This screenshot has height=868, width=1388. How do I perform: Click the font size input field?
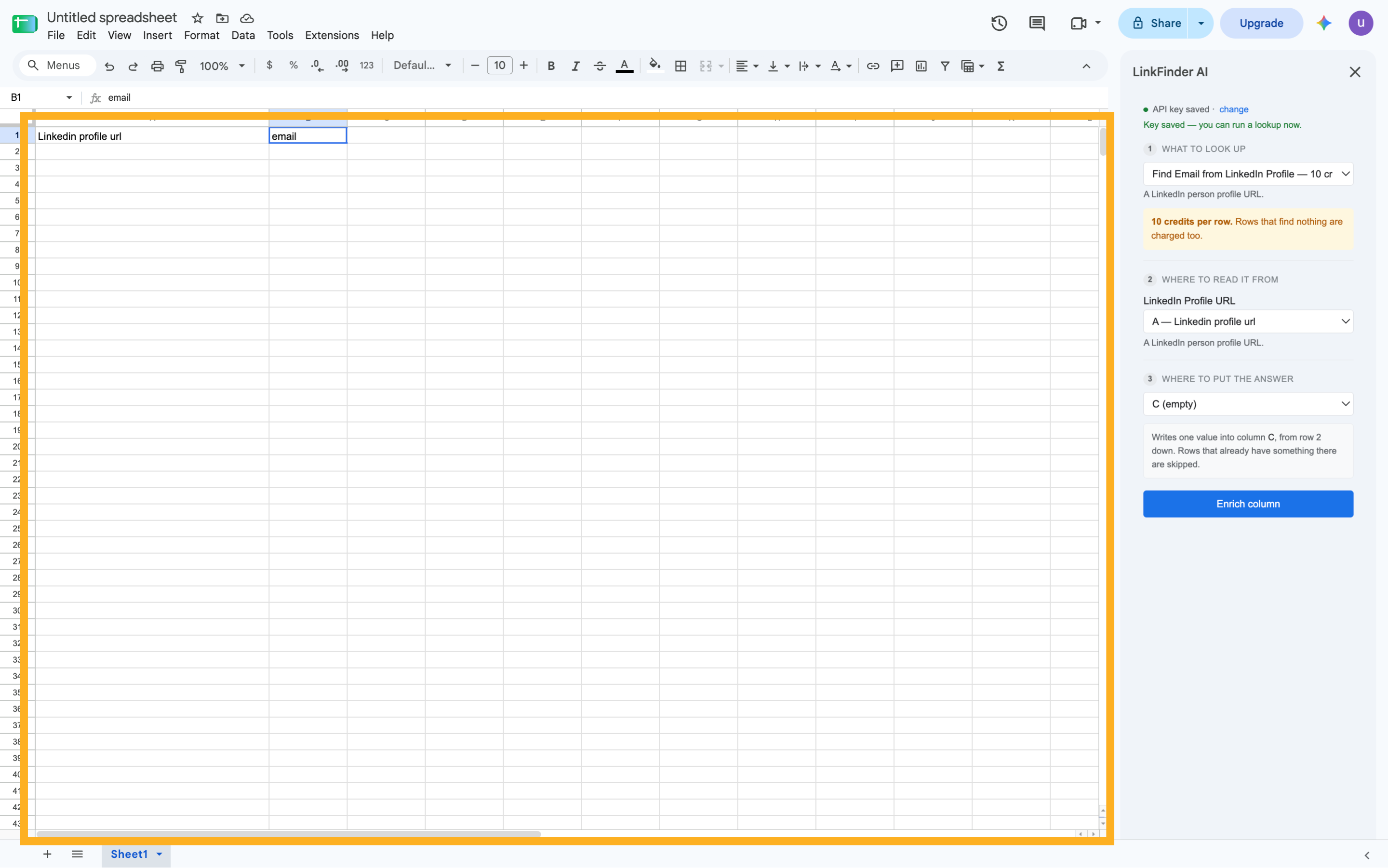click(x=499, y=66)
